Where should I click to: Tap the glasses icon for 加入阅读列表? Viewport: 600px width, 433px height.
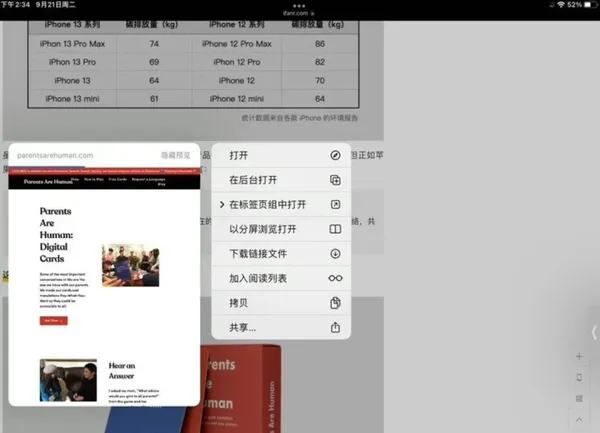(x=335, y=278)
